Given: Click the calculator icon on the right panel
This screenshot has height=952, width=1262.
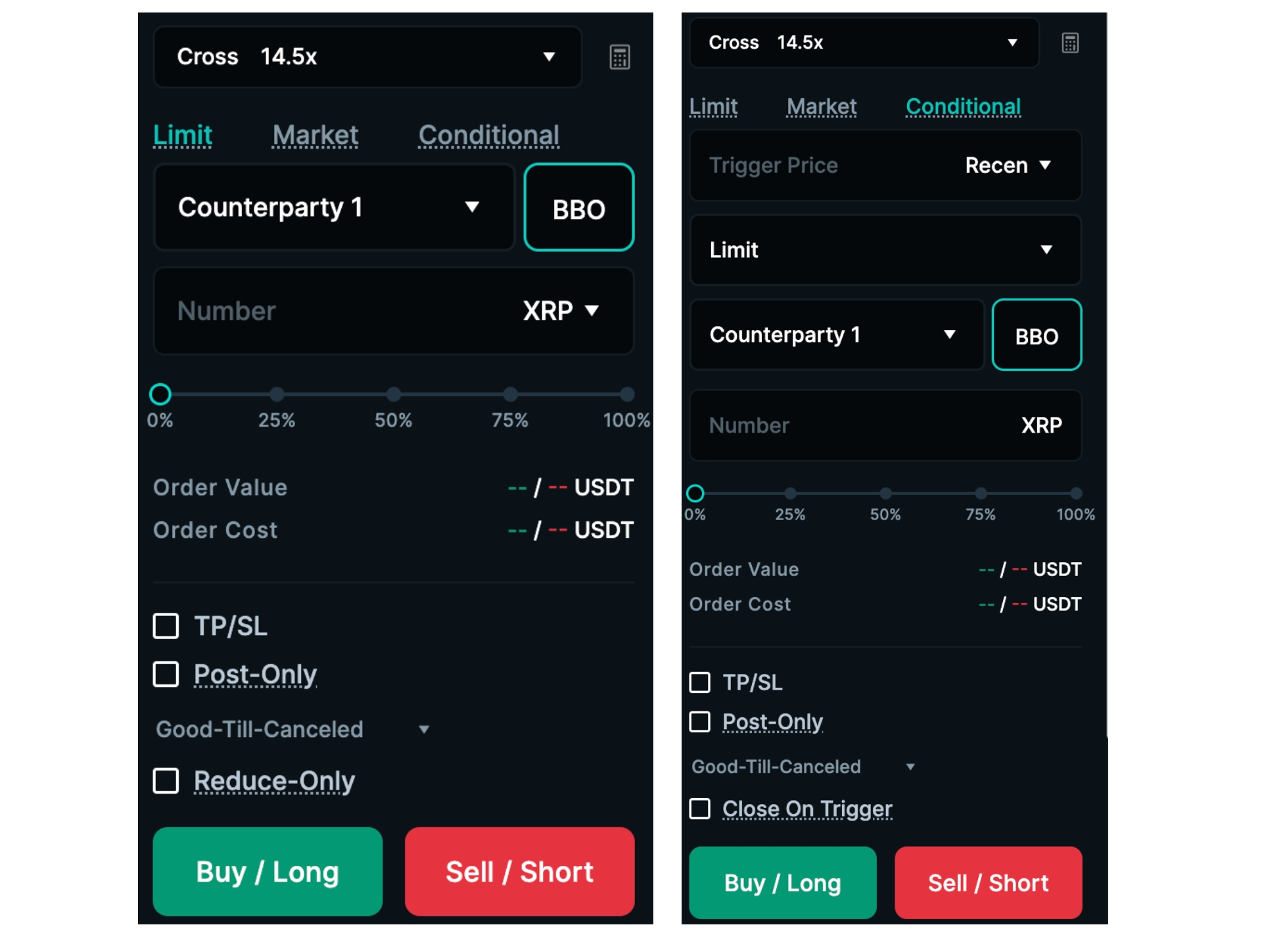Looking at the screenshot, I should click(1069, 42).
